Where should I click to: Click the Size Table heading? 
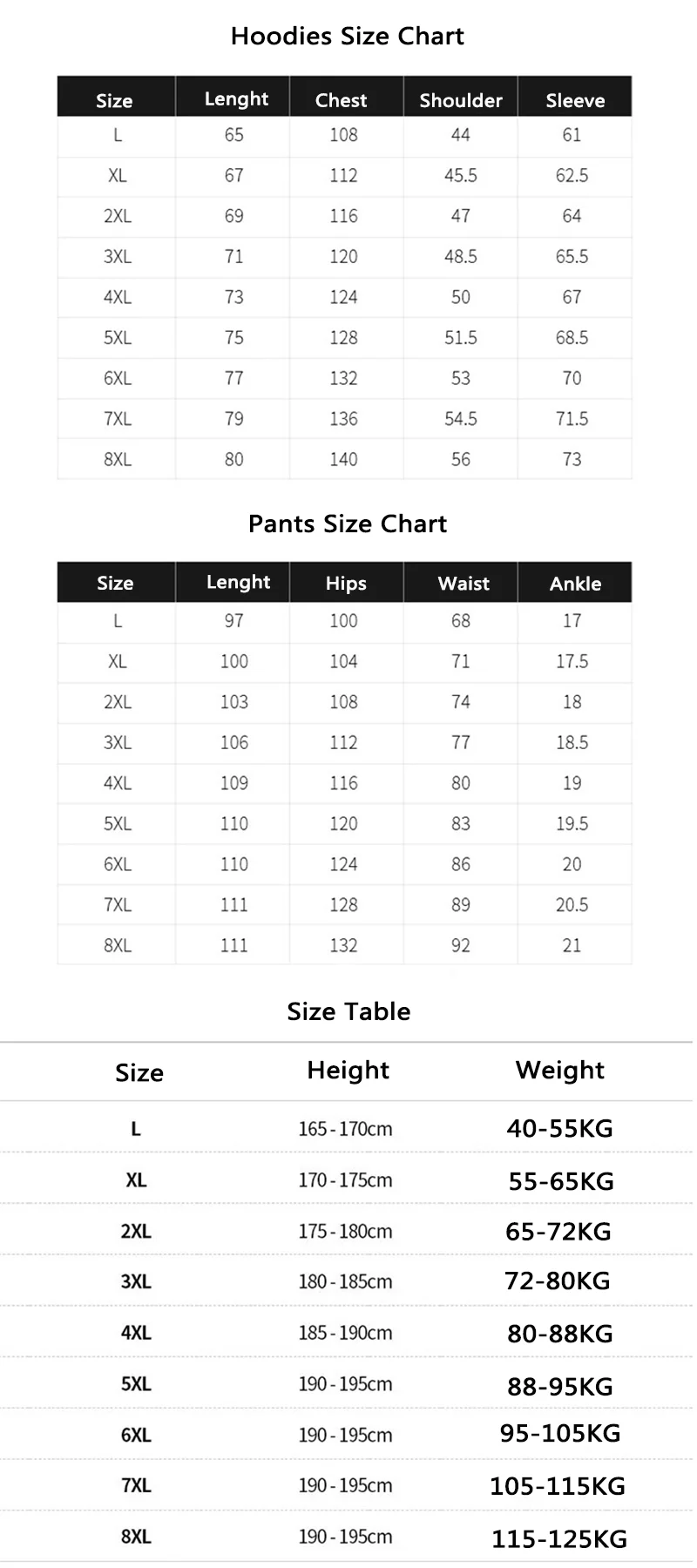pyautogui.click(x=348, y=1011)
